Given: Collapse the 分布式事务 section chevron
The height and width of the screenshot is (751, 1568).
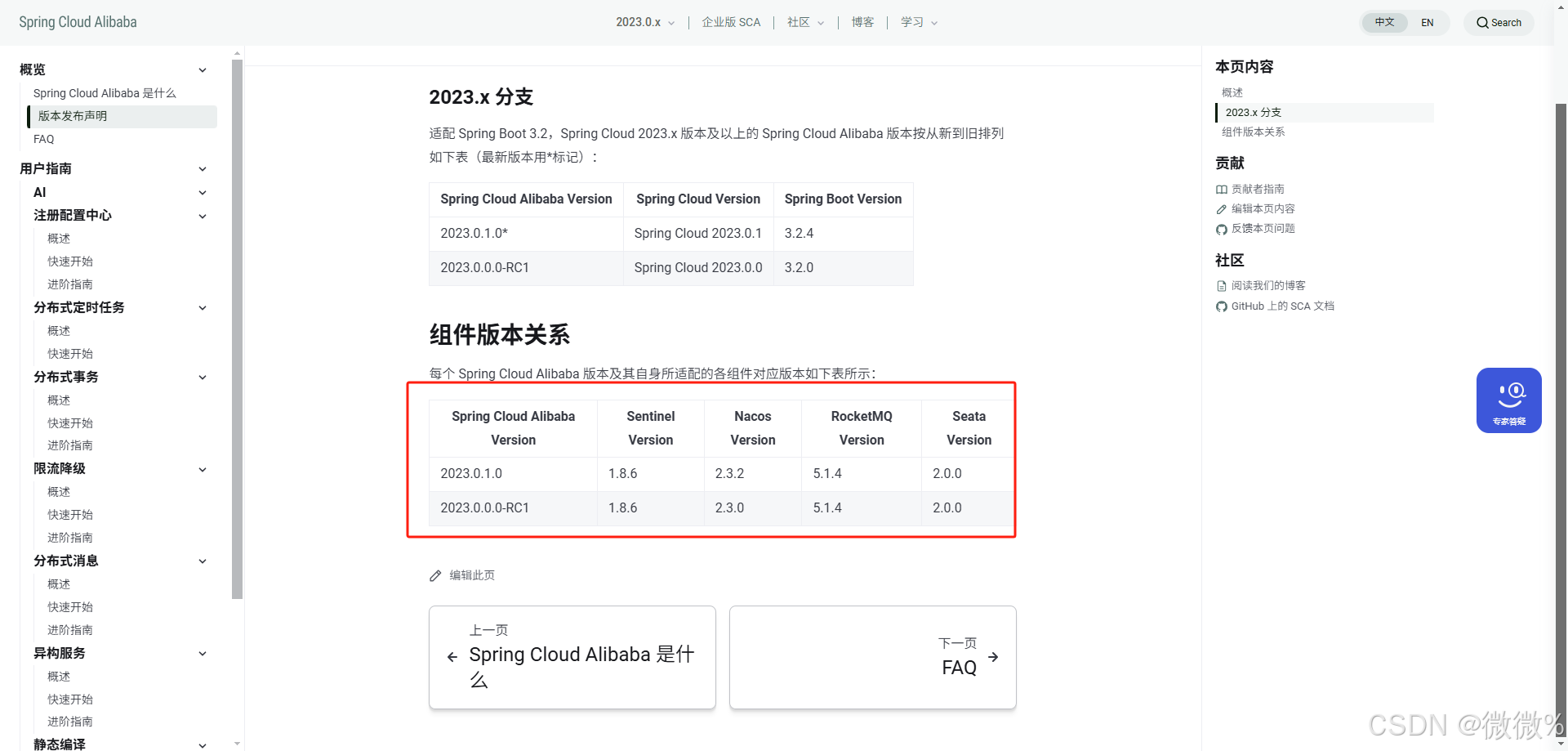Looking at the screenshot, I should 203,378.
